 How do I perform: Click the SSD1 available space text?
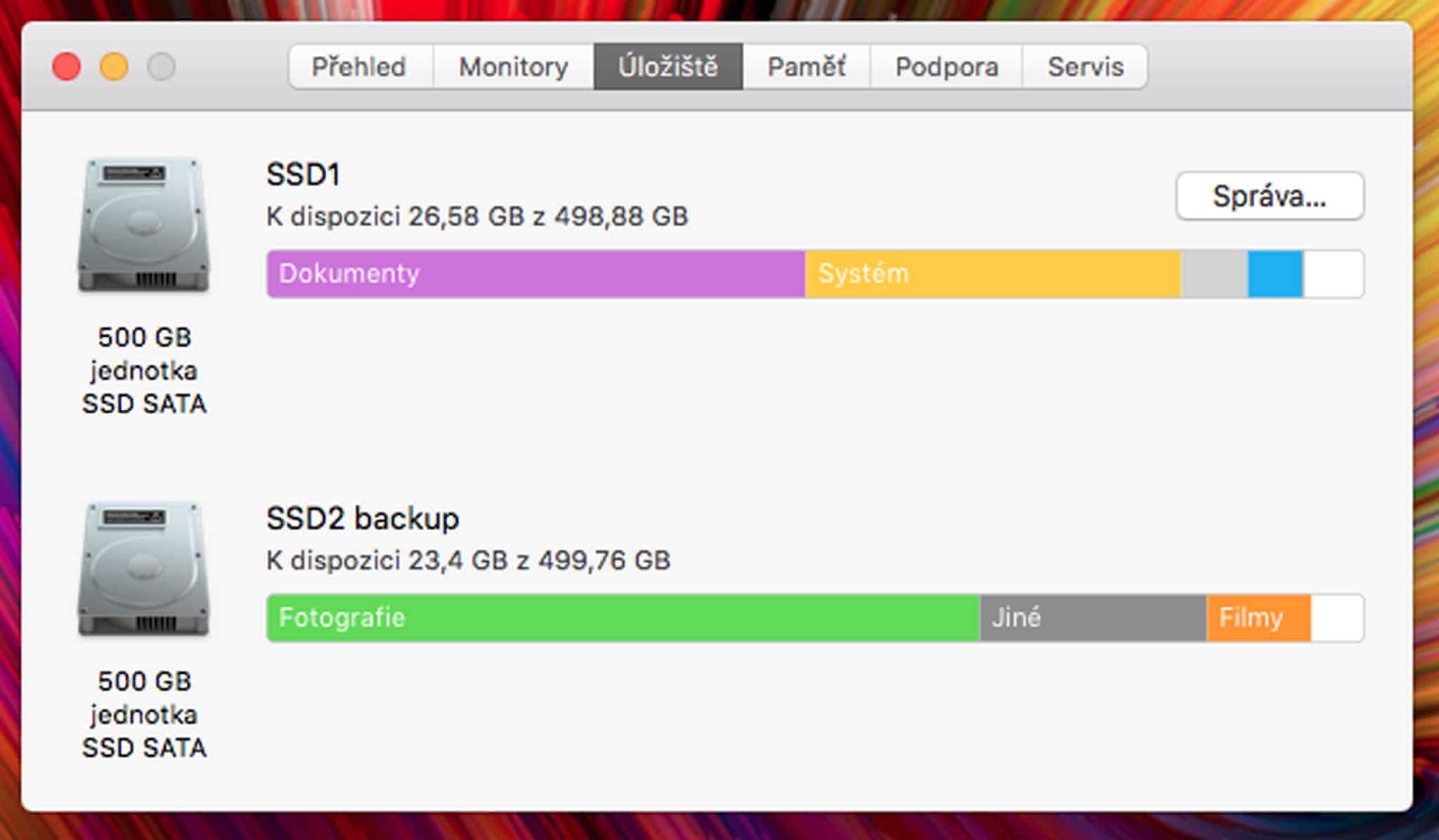[x=477, y=216]
